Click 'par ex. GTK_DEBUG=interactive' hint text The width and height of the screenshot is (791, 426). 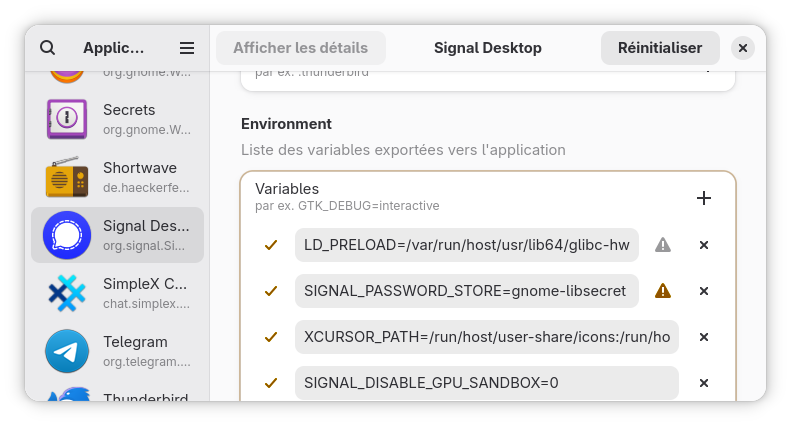click(347, 206)
